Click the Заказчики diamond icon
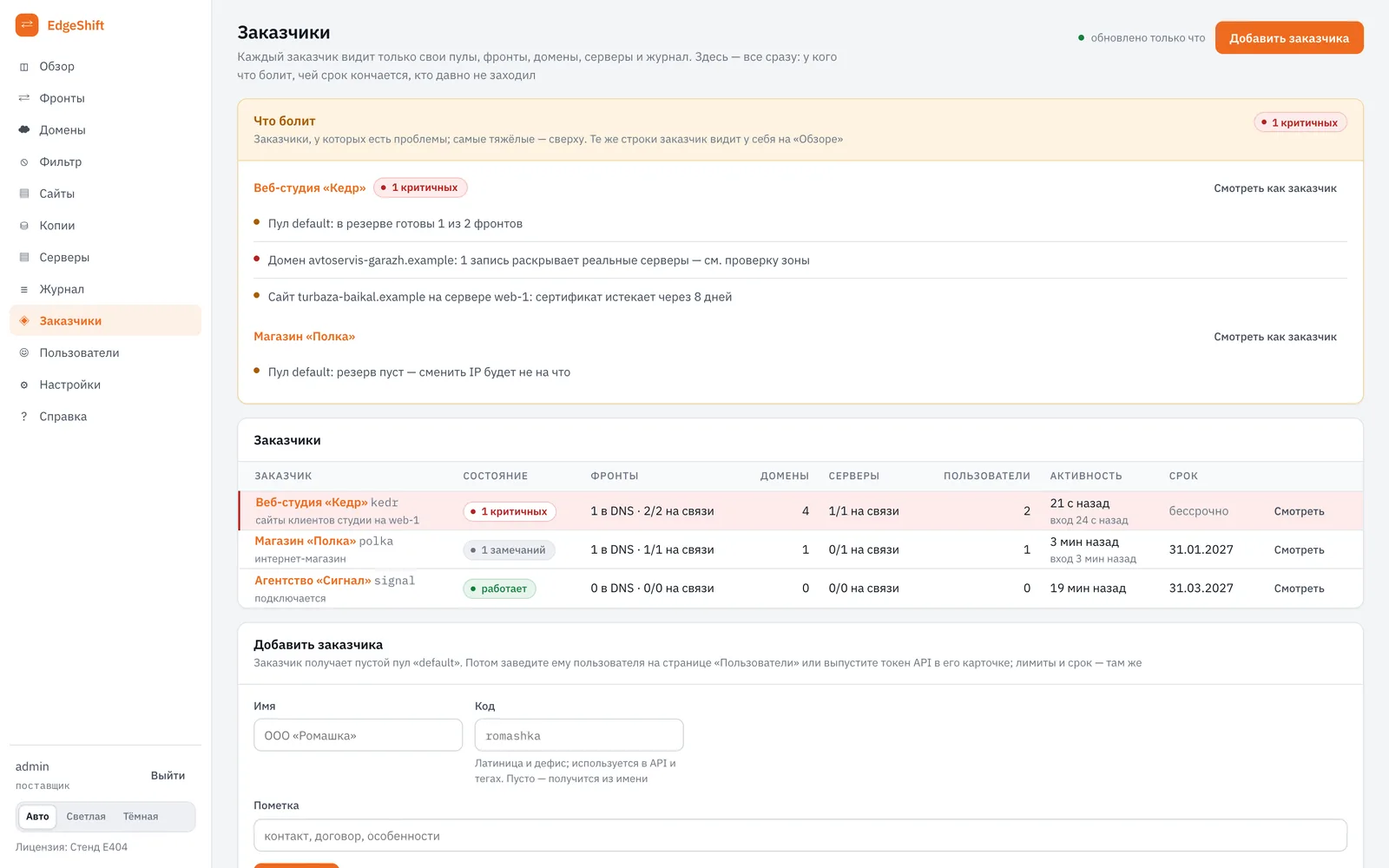This screenshot has width=1389, height=868. click(x=24, y=321)
